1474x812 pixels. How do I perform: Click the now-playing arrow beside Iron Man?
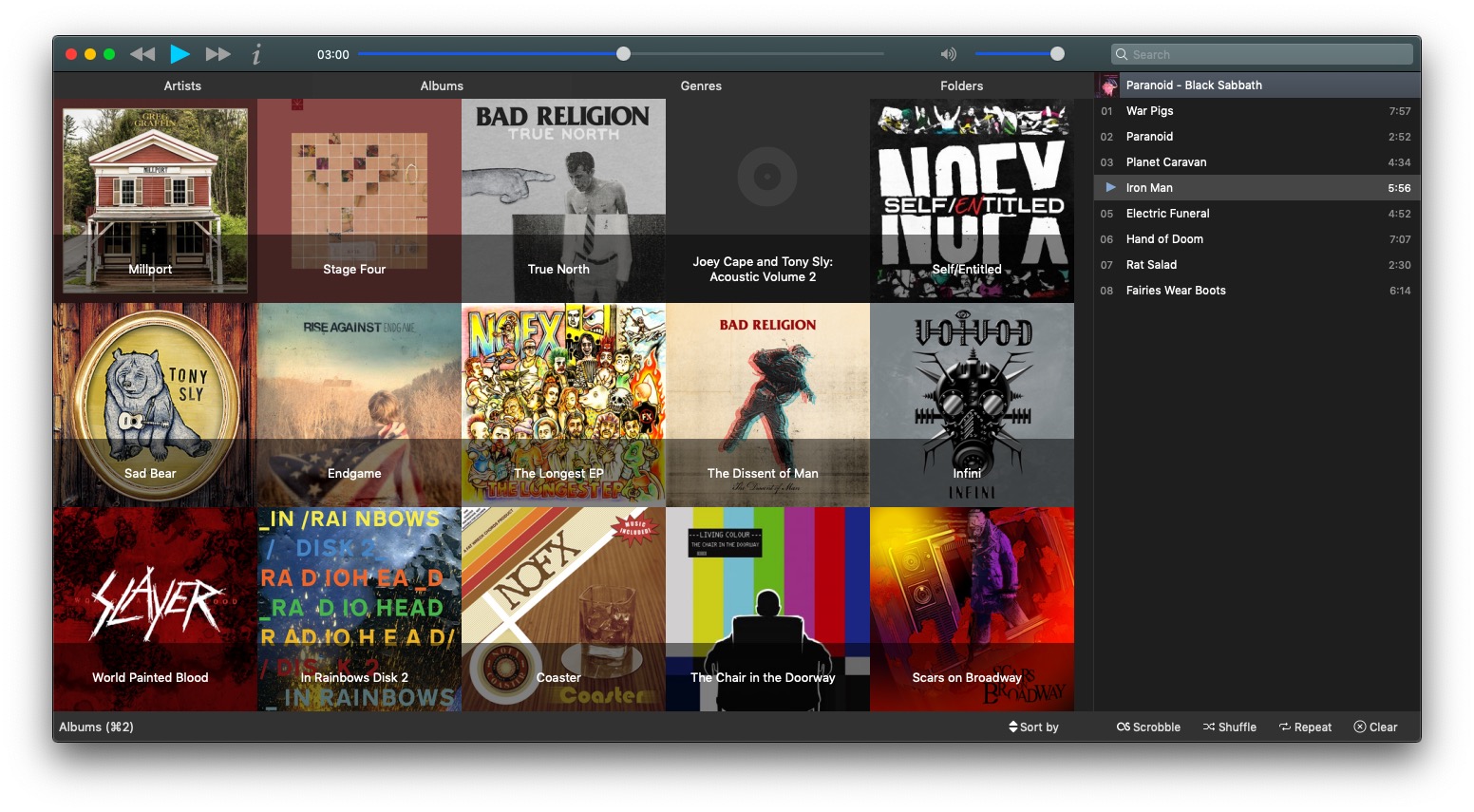coord(1110,188)
